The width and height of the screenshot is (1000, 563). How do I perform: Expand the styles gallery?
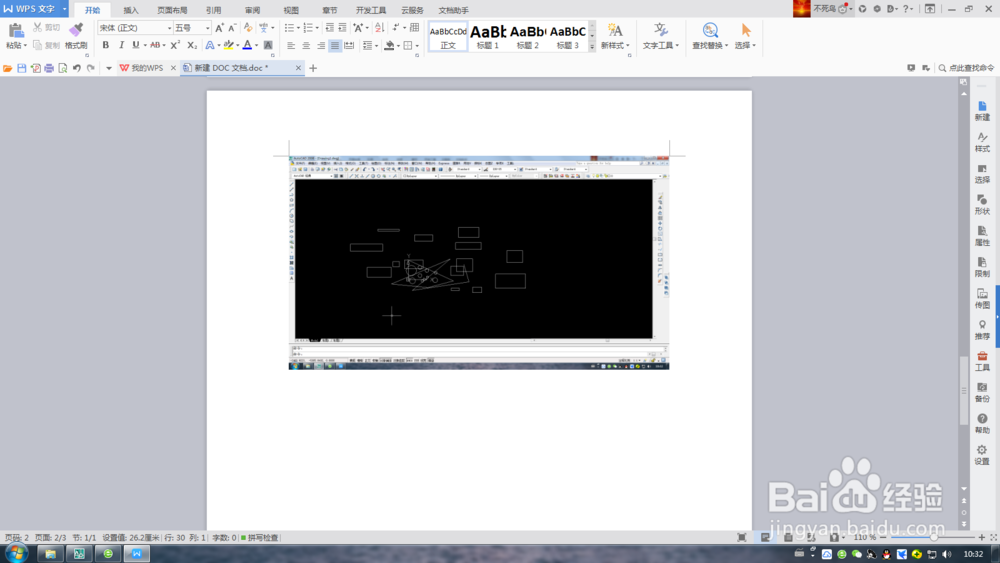pyautogui.click(x=592, y=47)
